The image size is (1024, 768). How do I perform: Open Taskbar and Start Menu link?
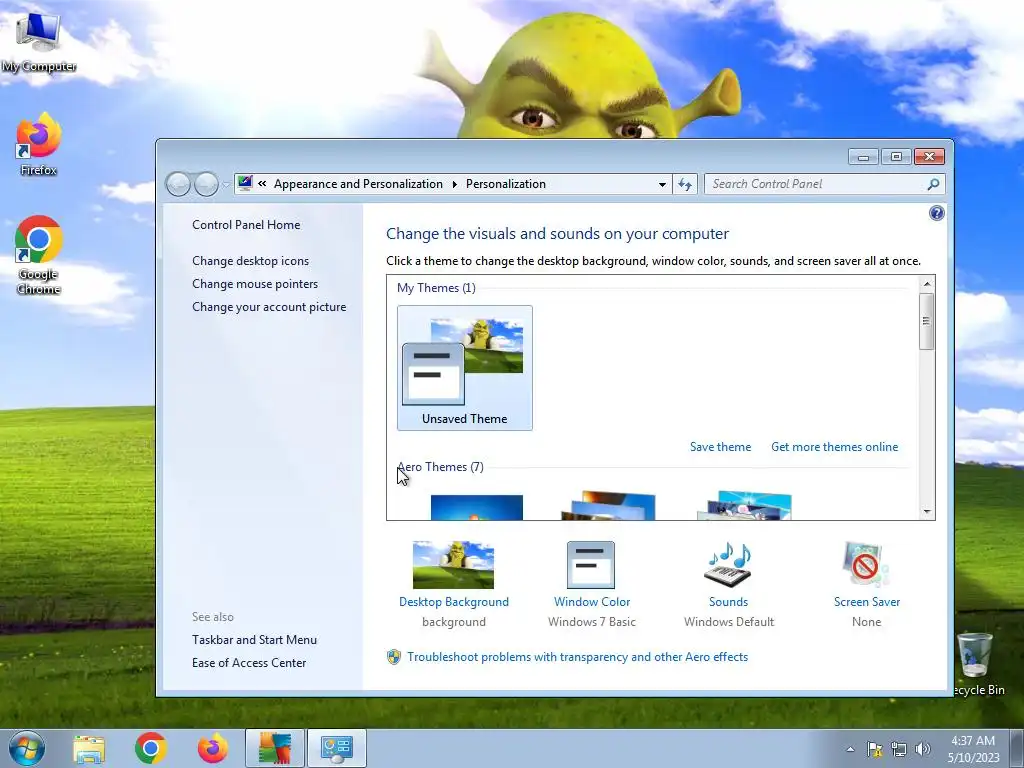coord(254,640)
